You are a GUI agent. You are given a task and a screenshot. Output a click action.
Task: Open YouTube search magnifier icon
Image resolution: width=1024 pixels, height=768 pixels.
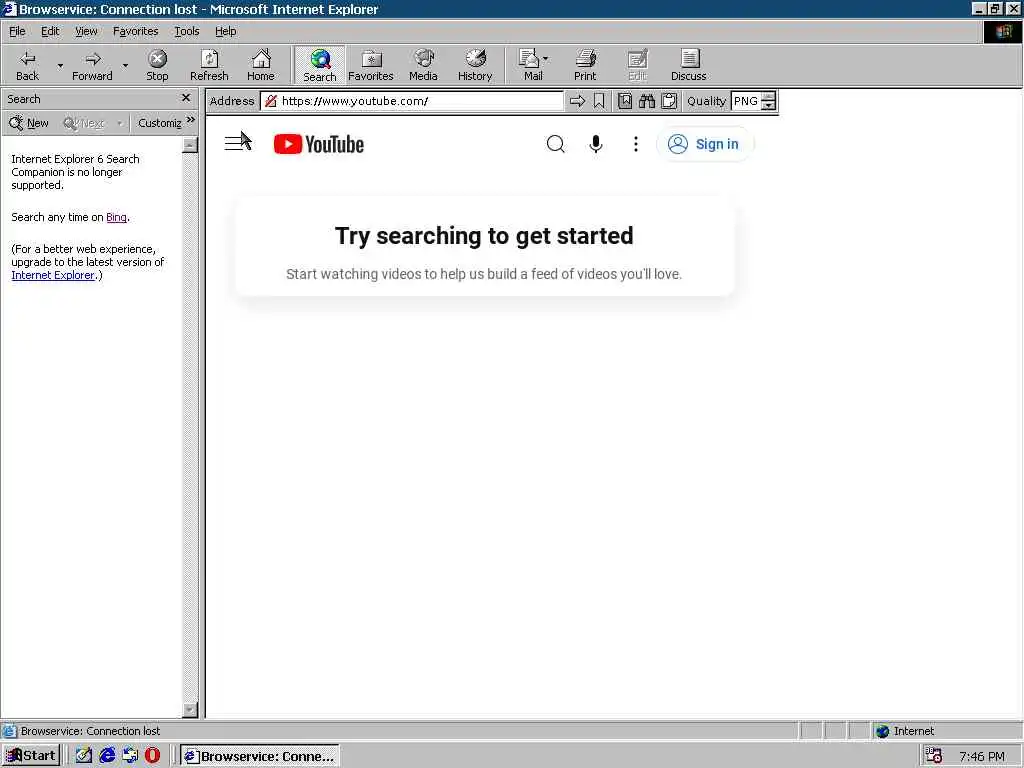tap(555, 144)
